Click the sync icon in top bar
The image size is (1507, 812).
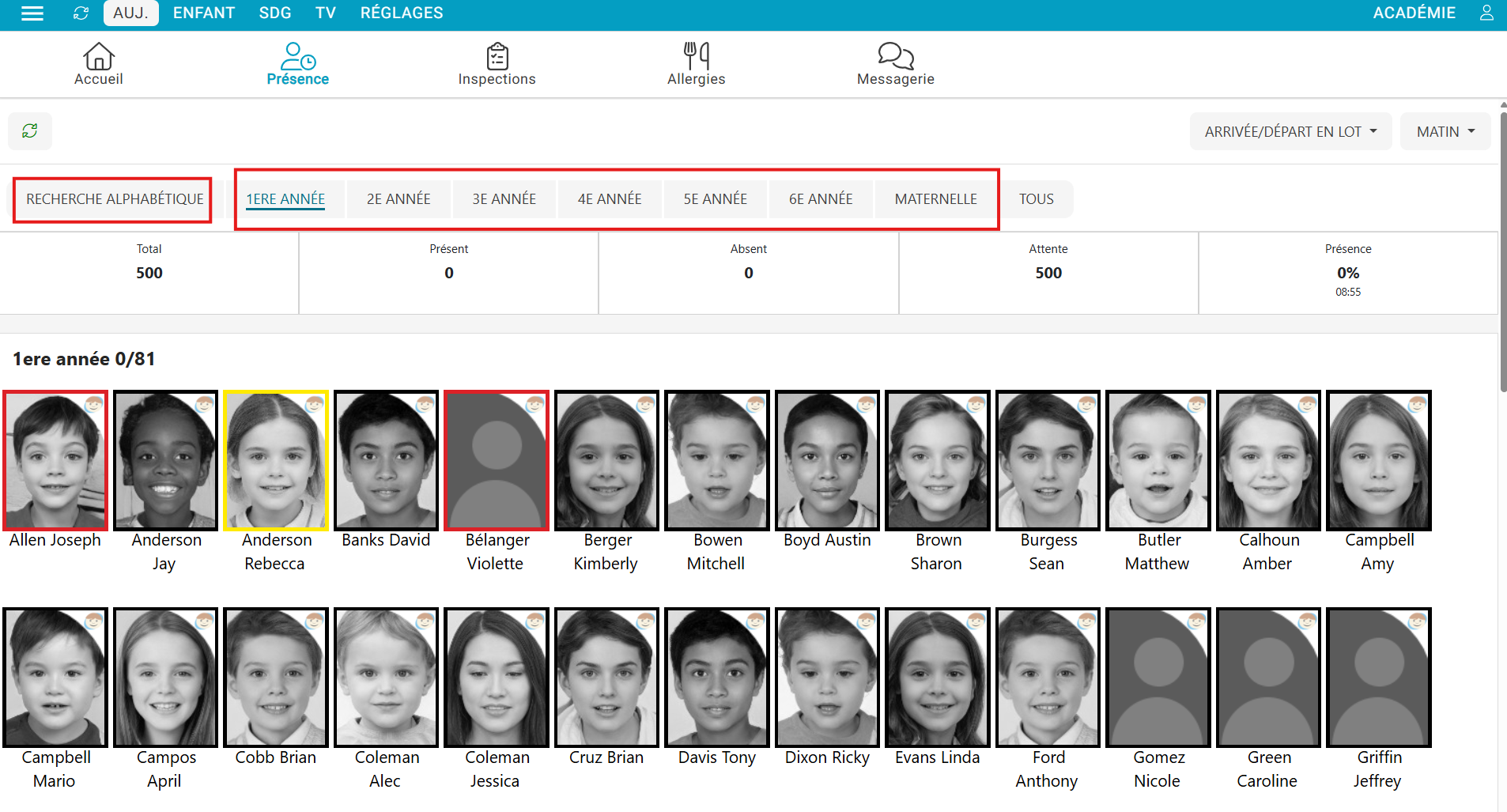(81, 13)
